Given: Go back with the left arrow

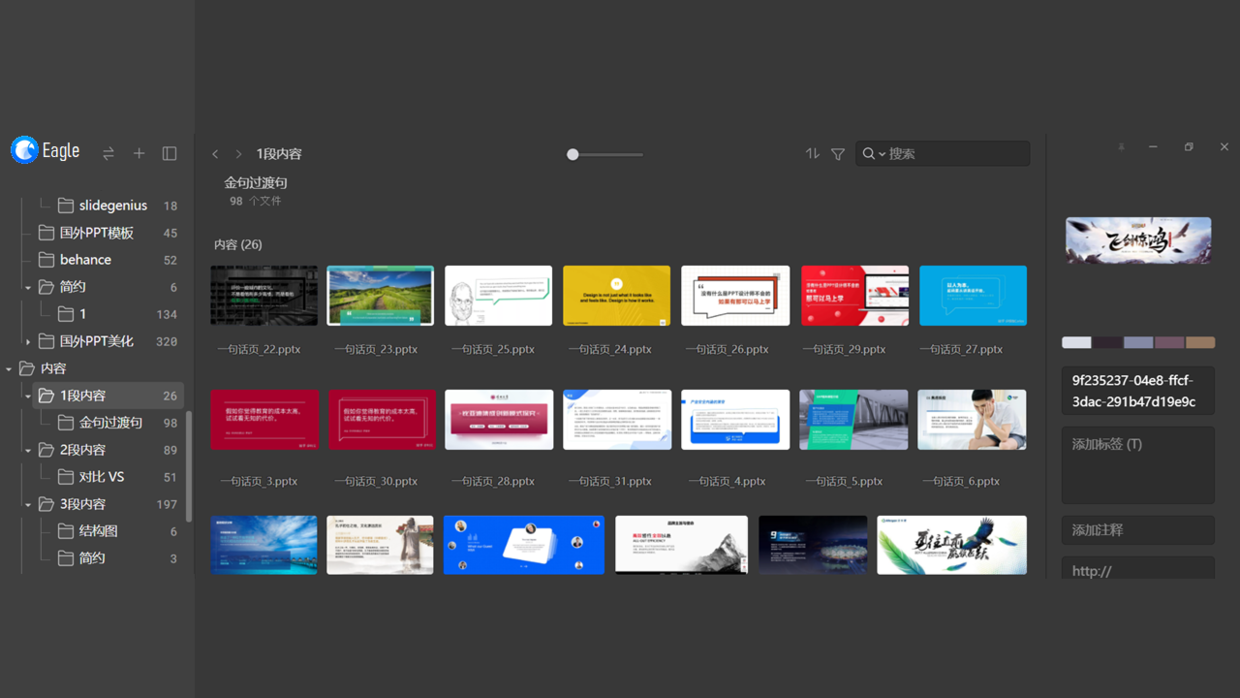Looking at the screenshot, I should (215, 154).
